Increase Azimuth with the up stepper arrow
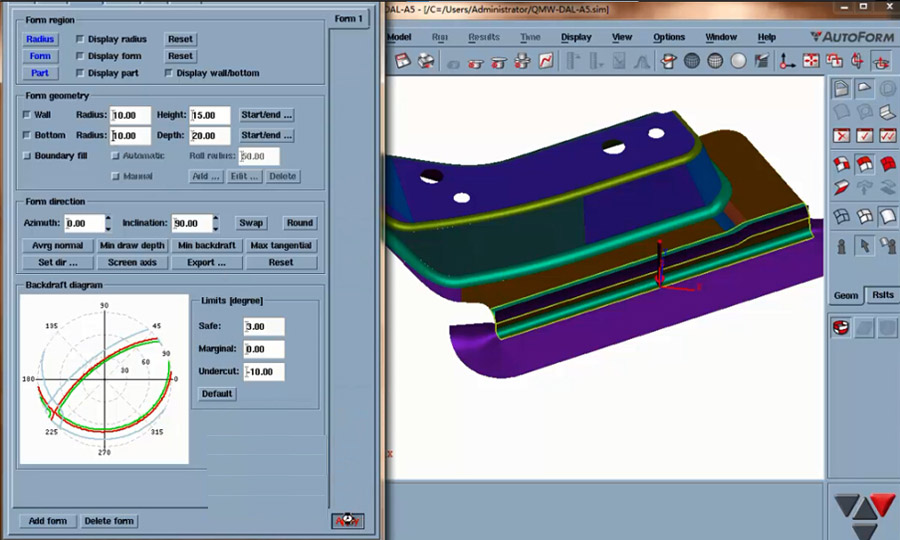The height and width of the screenshot is (540, 900). pyautogui.click(x=107, y=218)
